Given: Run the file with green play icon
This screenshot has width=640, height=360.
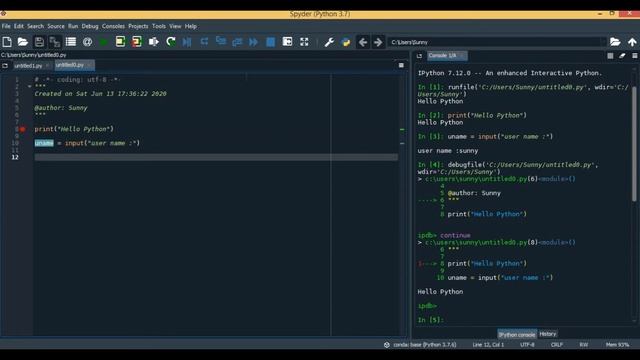Looking at the screenshot, I should (x=104, y=42).
